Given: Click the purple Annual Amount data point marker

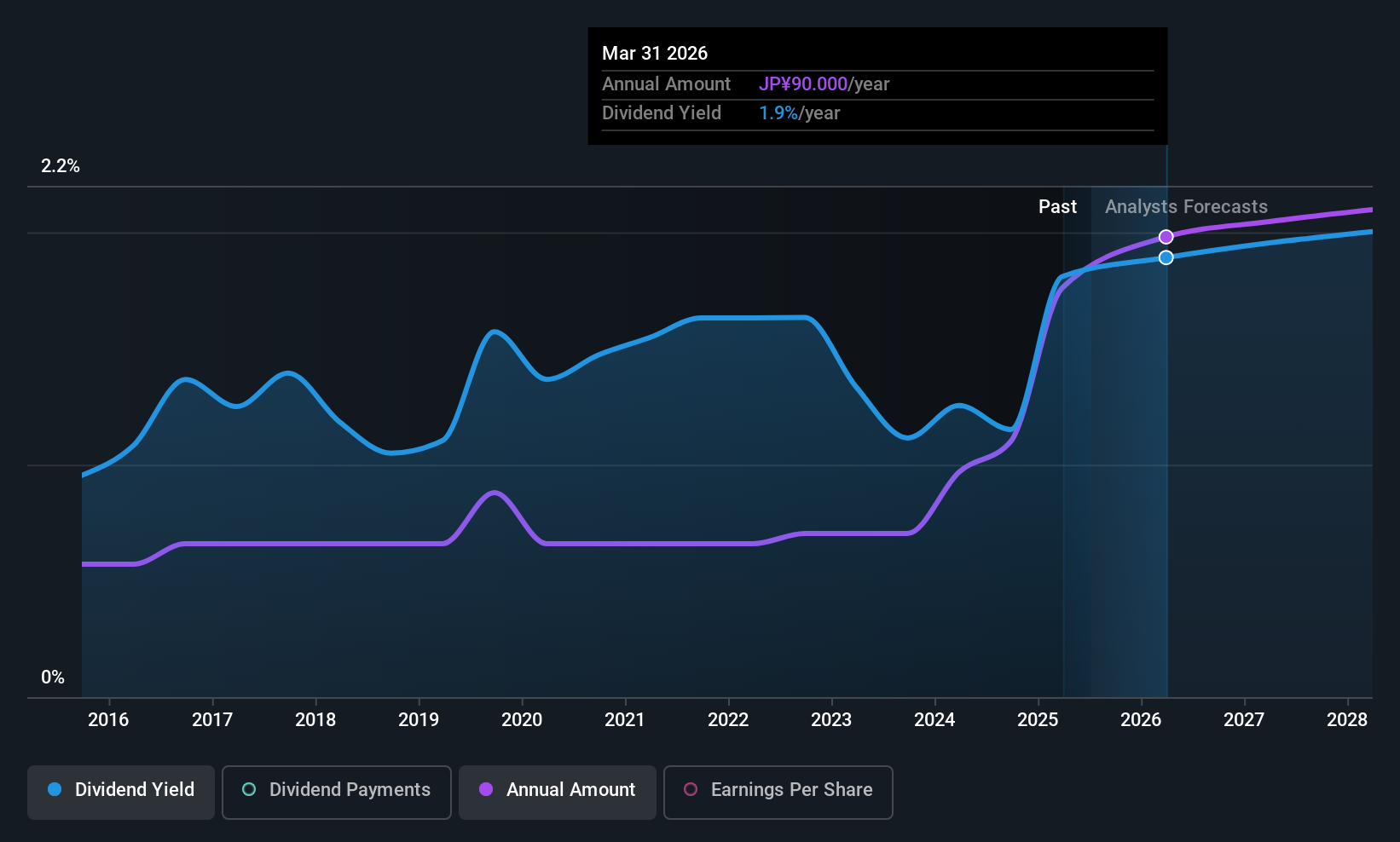Looking at the screenshot, I should pyautogui.click(x=1166, y=237).
